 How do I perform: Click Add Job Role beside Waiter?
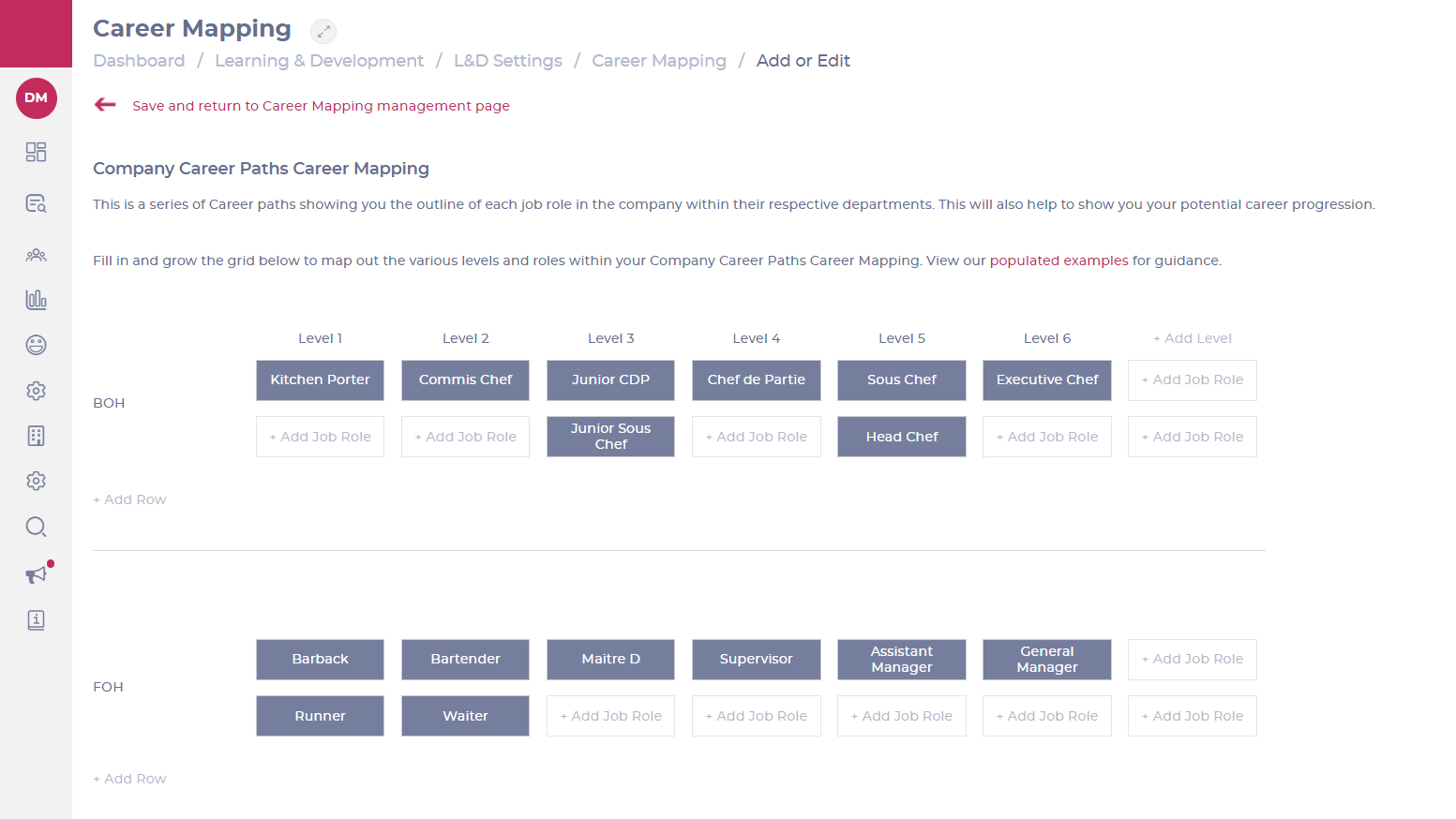610,716
